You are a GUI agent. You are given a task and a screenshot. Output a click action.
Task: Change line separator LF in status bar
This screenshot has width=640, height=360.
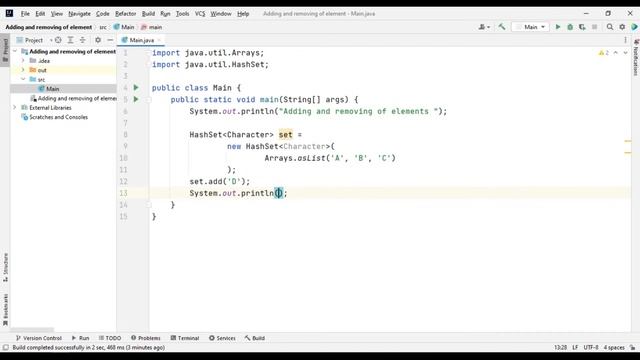pyautogui.click(x=575, y=347)
